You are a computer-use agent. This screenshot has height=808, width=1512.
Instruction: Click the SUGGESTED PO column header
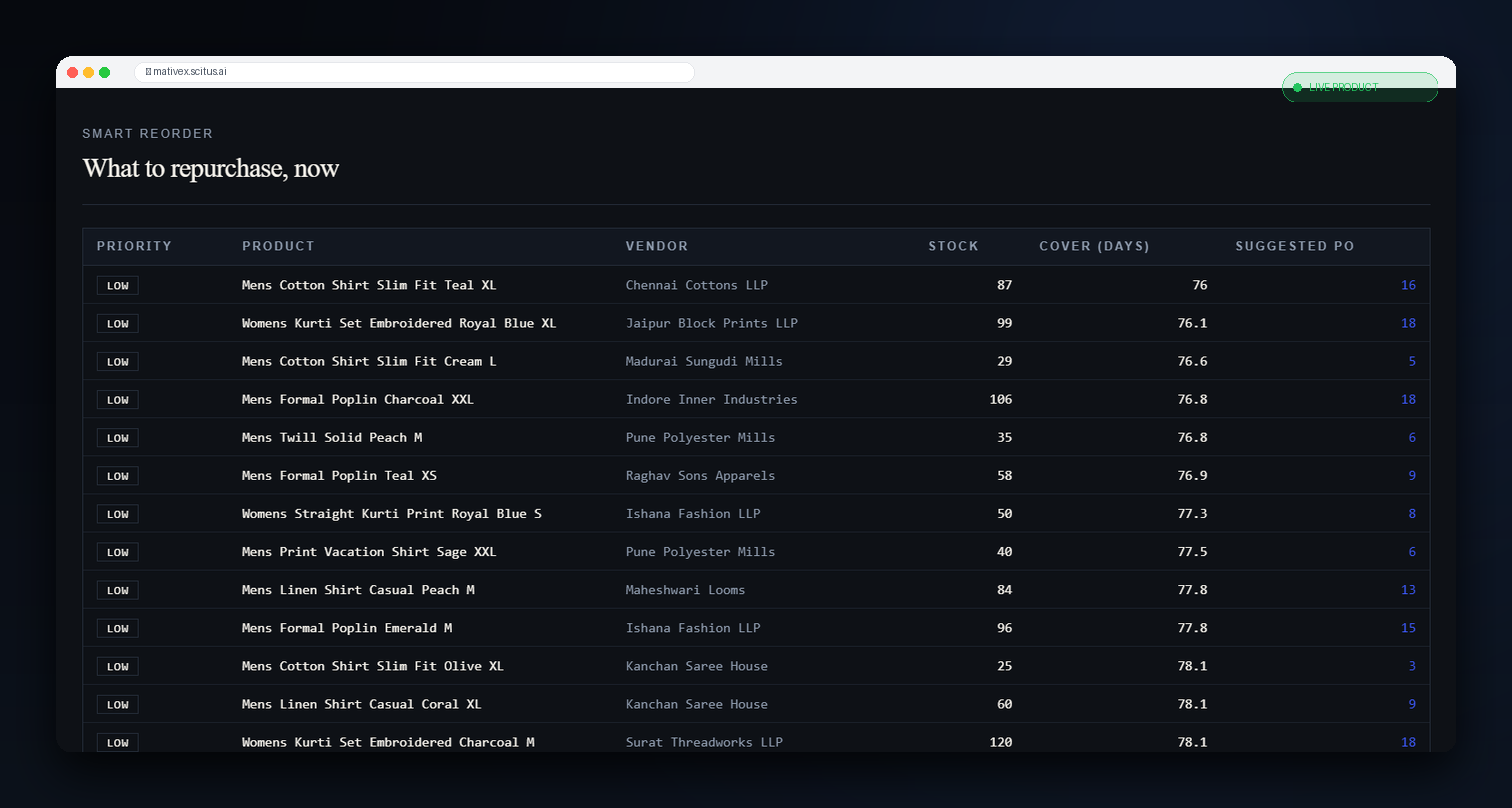(x=1295, y=246)
